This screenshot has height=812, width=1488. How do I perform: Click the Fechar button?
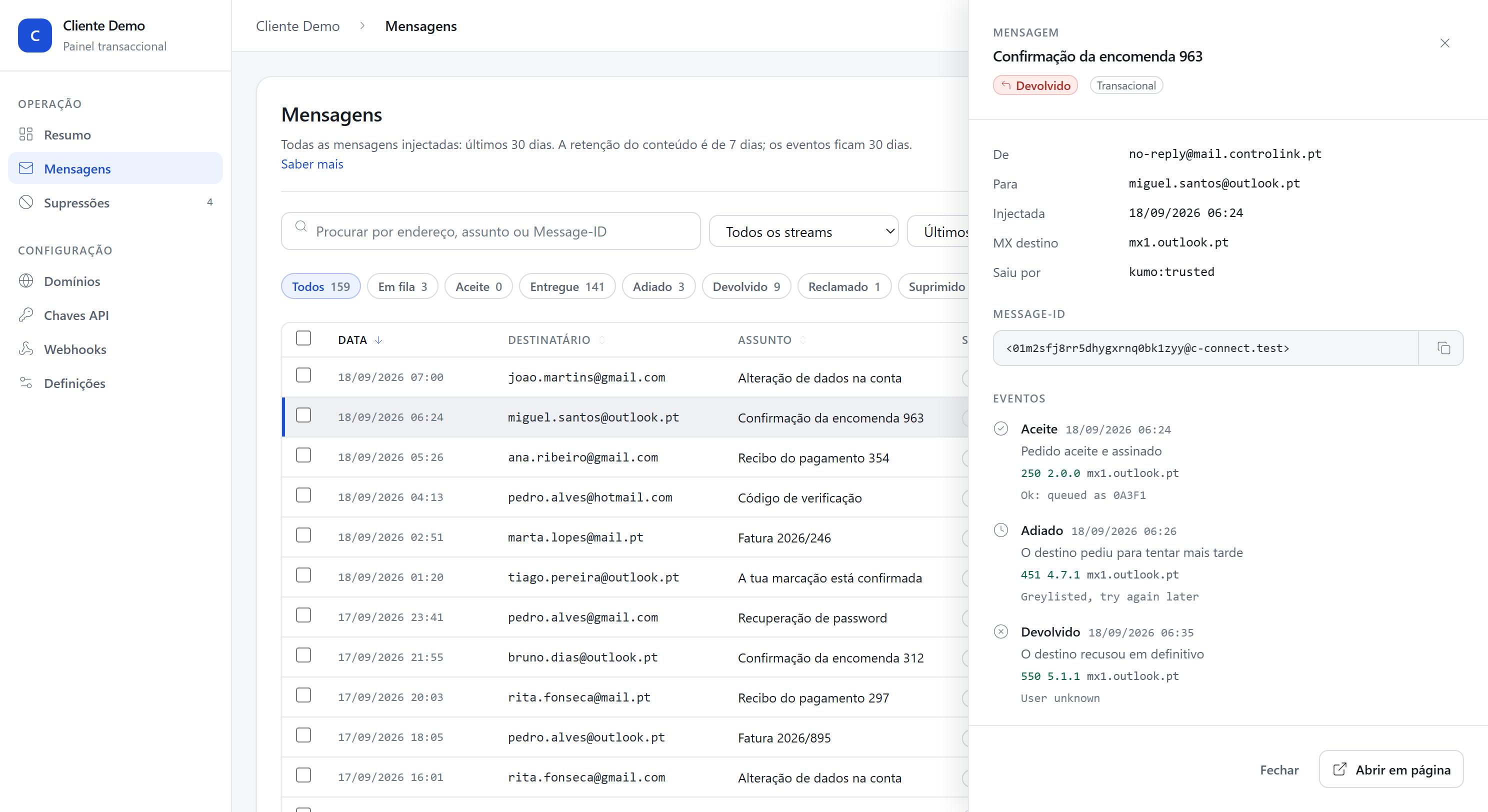pos(1279,770)
